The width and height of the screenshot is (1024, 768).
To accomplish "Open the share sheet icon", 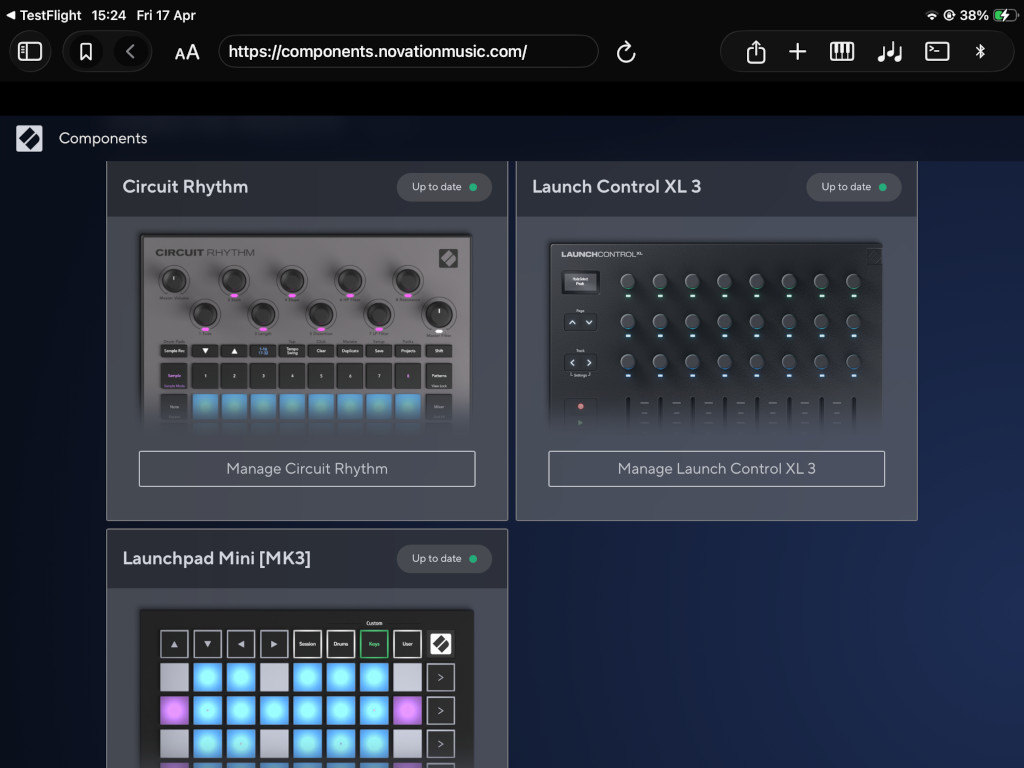I will (x=756, y=52).
